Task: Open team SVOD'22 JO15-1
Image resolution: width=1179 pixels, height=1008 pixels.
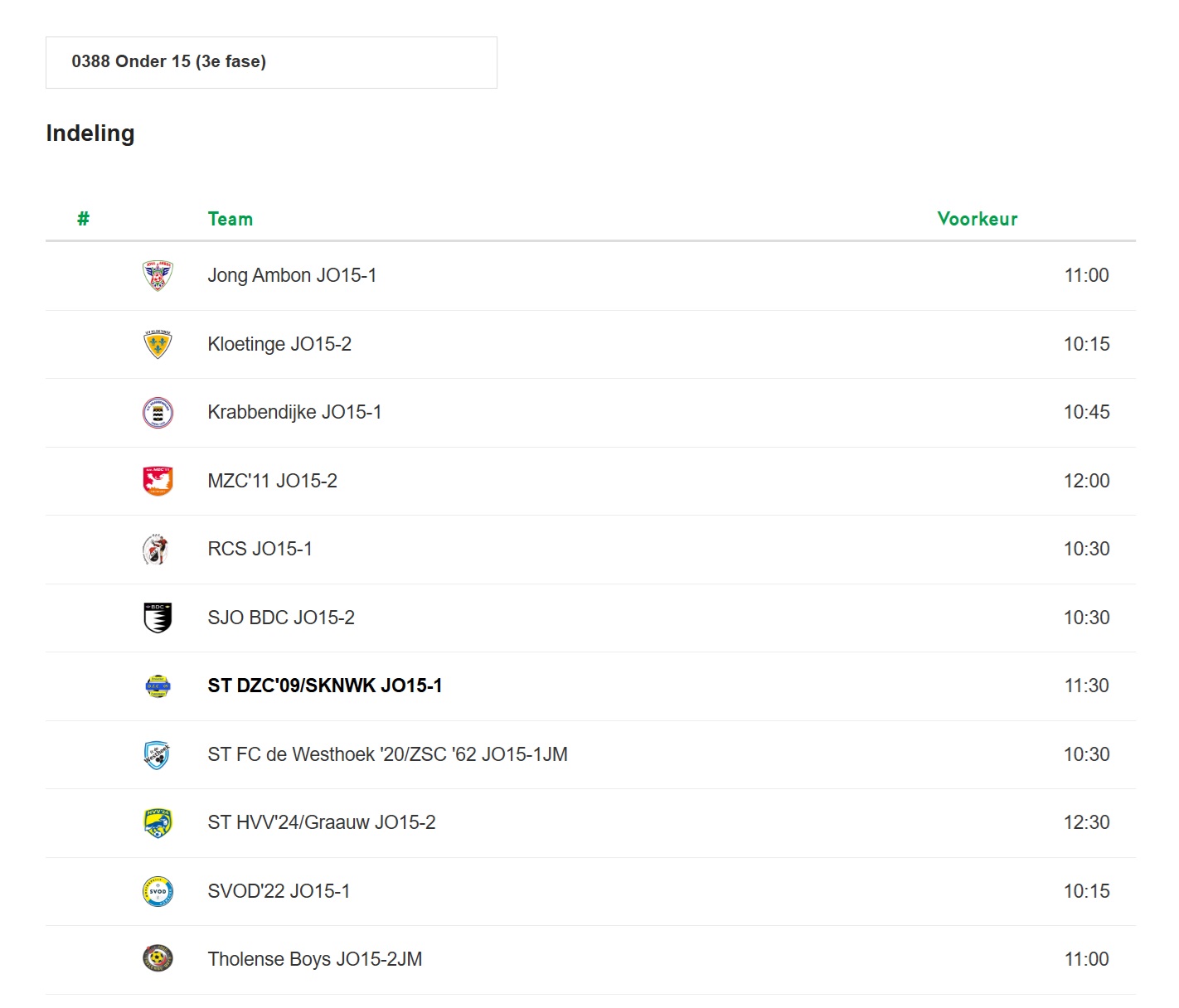Action: pos(279,891)
